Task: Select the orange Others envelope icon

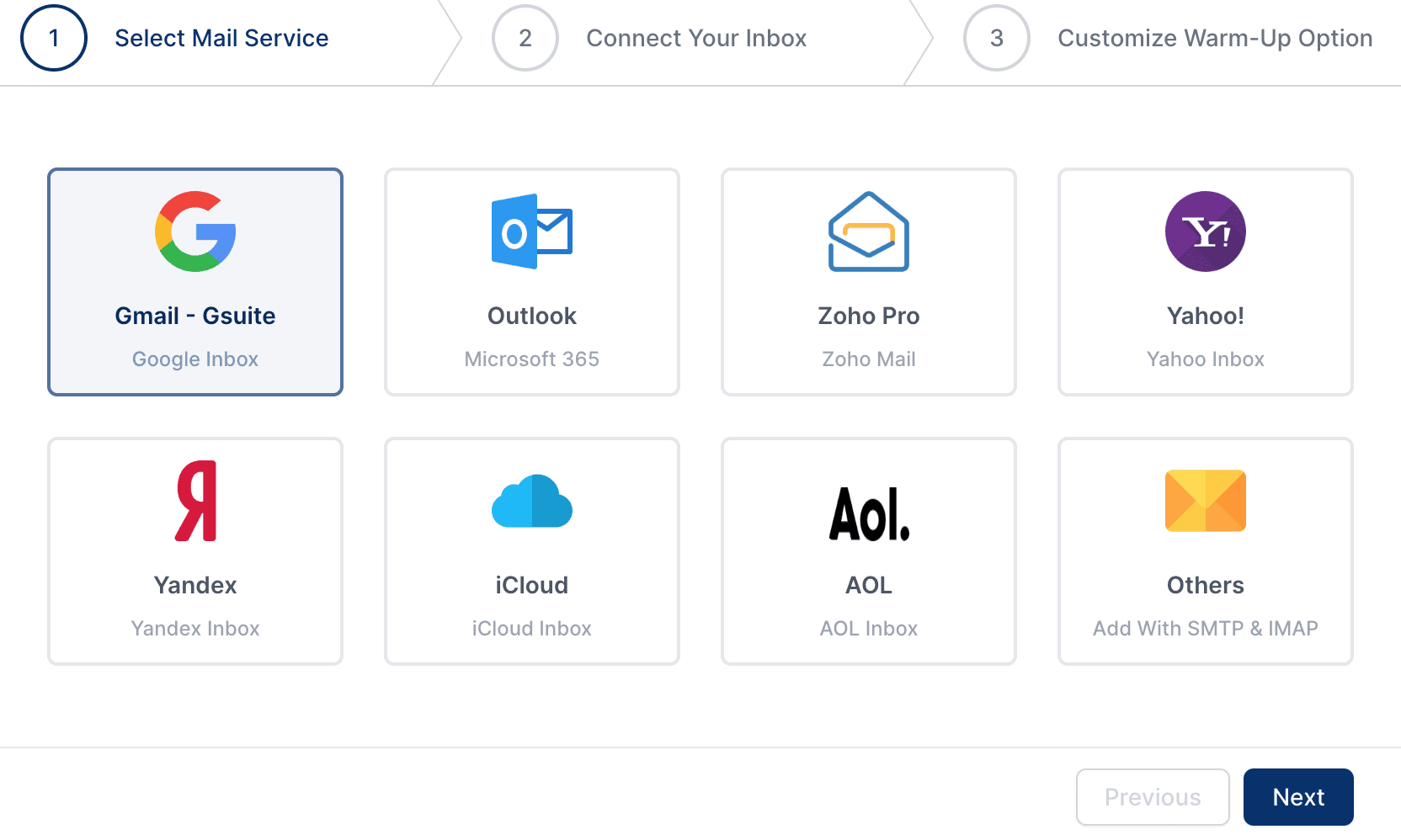Action: (1206, 501)
